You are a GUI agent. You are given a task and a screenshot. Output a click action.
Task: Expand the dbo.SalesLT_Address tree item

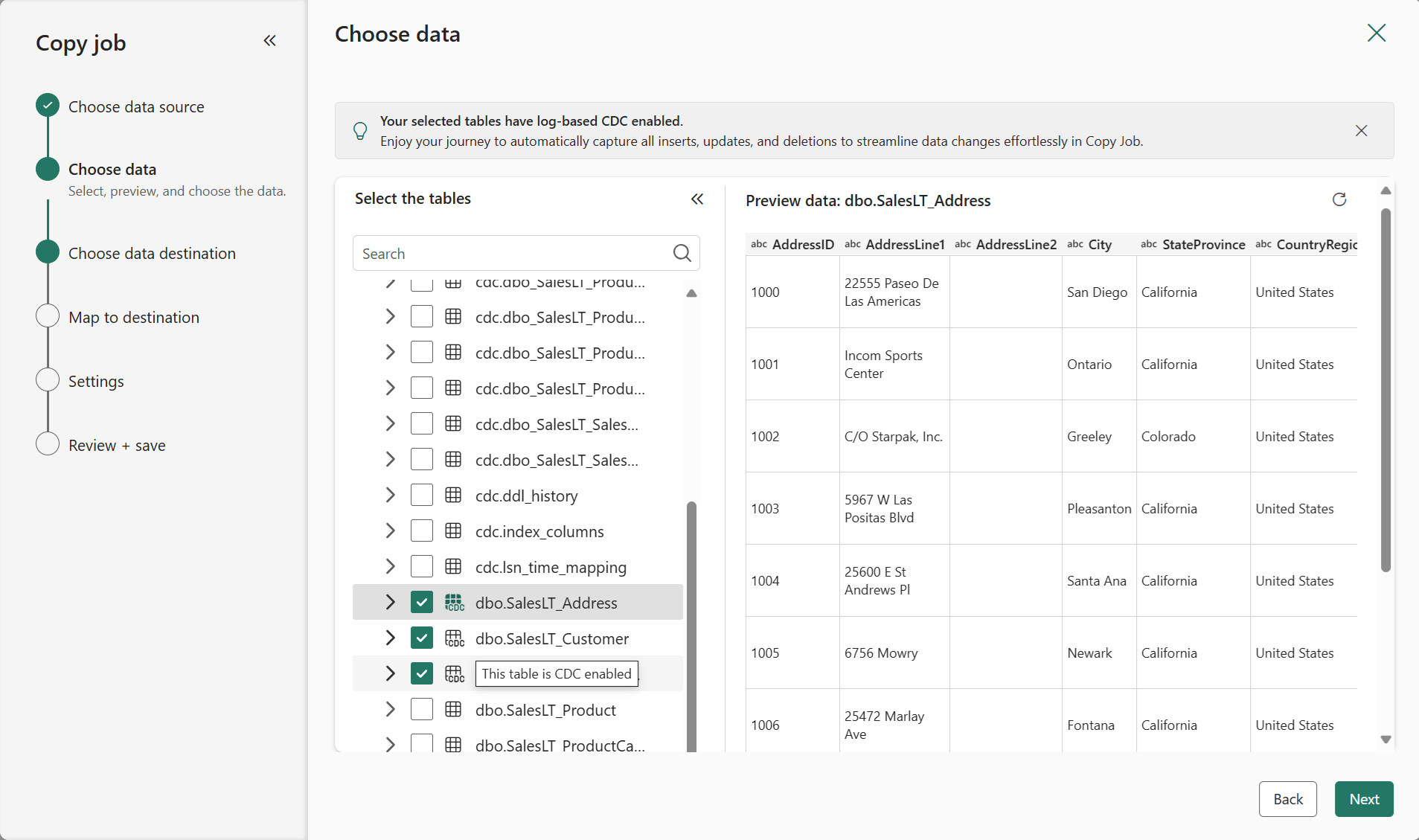click(389, 602)
